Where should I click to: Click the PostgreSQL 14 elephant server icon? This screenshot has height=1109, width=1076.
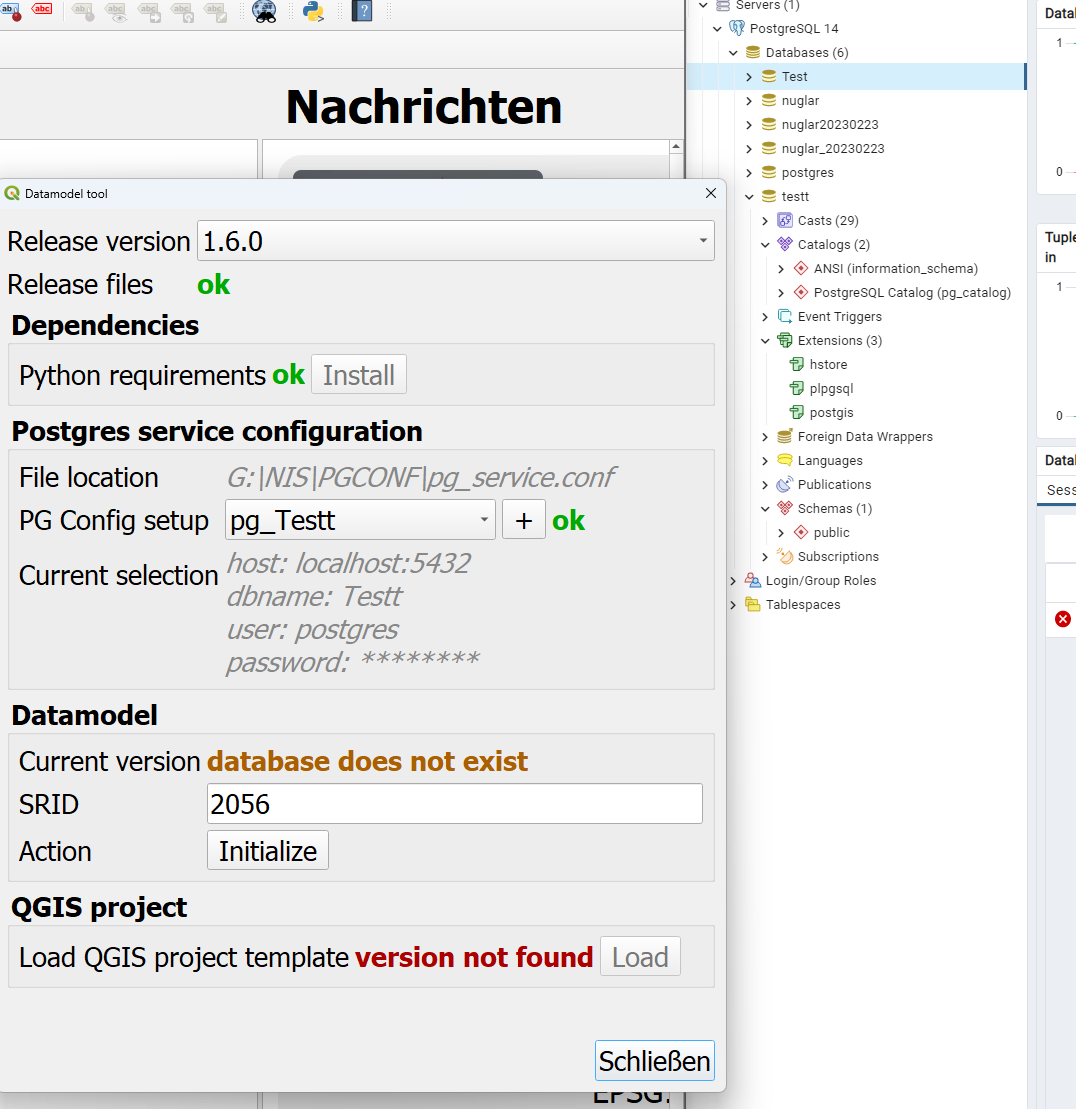pyautogui.click(x=739, y=28)
